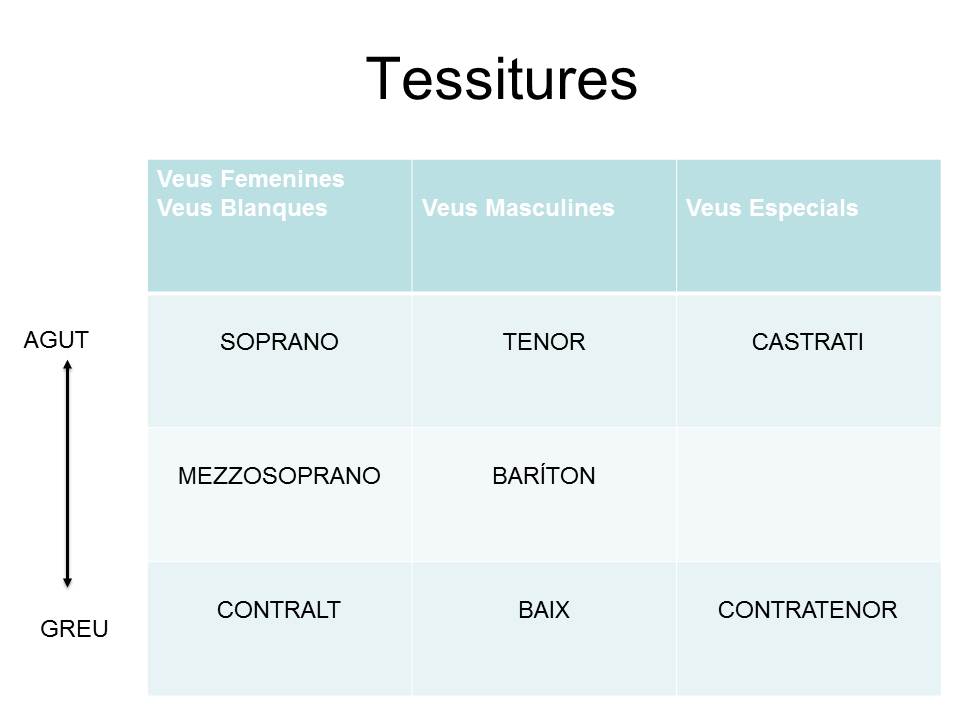Viewport: 960px width, 720px height.
Task: Click the GREU label
Action: [x=74, y=629]
